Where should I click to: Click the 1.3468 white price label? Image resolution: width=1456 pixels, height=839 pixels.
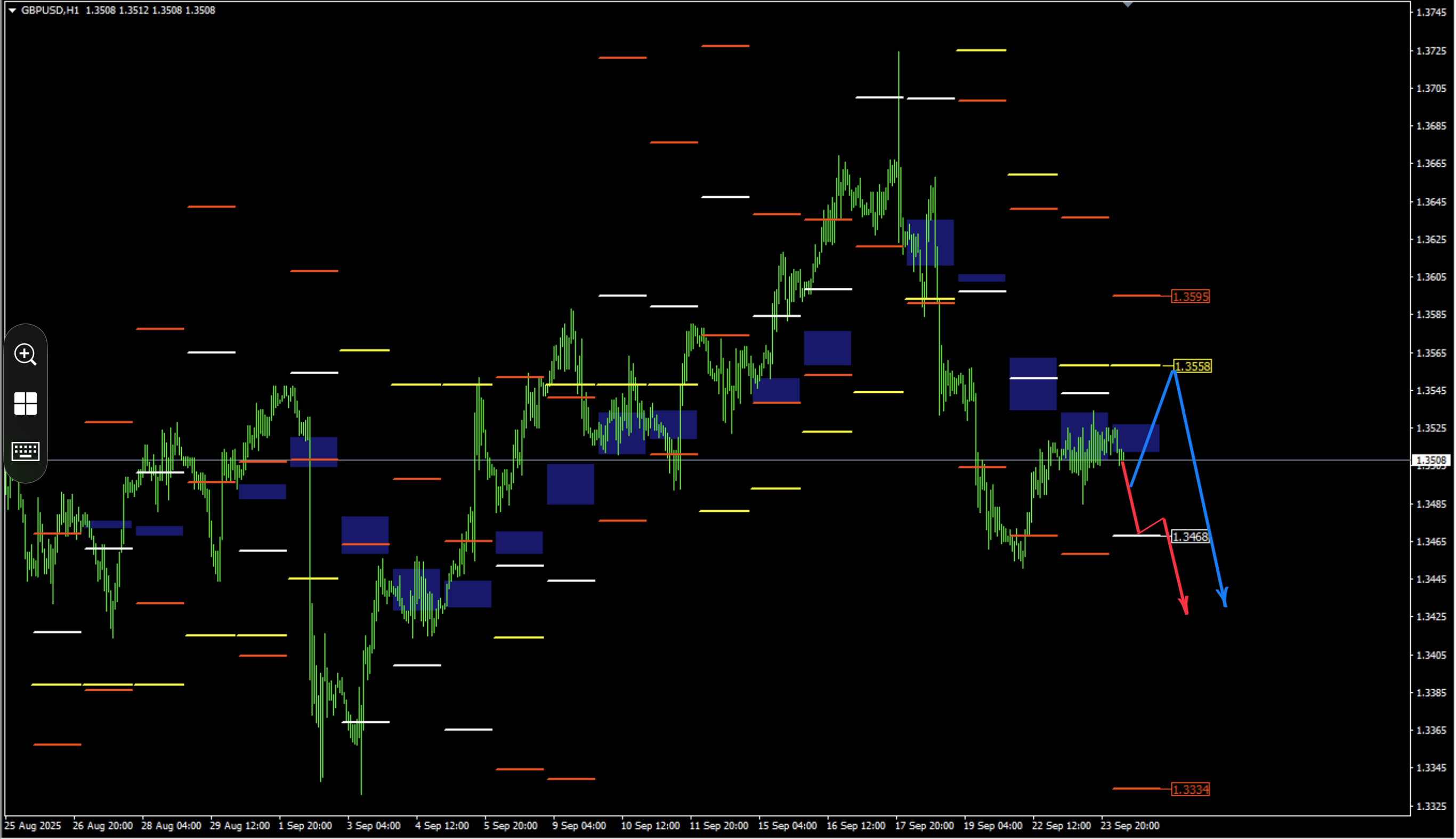(x=1190, y=537)
